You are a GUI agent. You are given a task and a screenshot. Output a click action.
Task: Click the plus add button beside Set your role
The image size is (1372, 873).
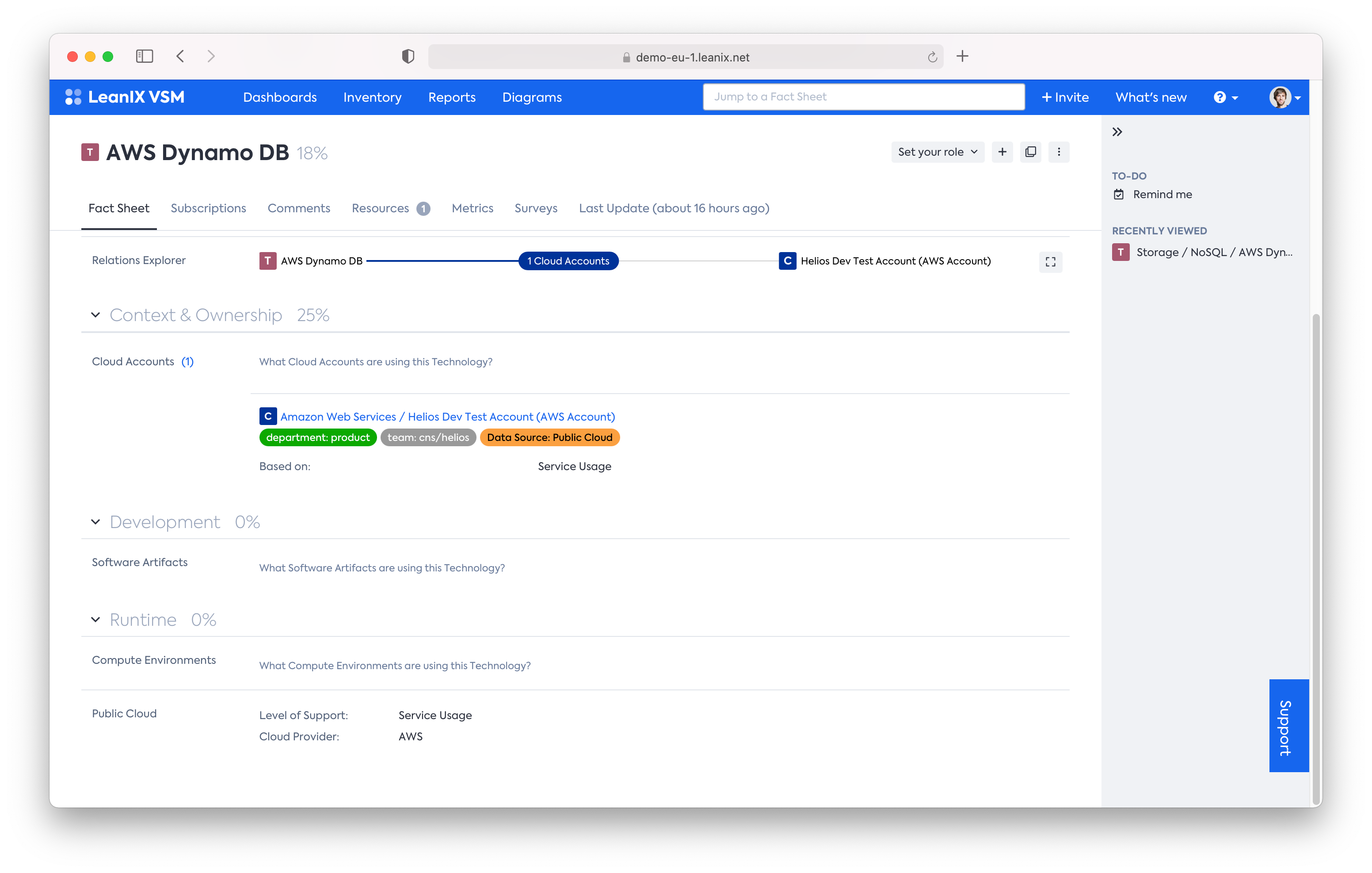[1002, 152]
